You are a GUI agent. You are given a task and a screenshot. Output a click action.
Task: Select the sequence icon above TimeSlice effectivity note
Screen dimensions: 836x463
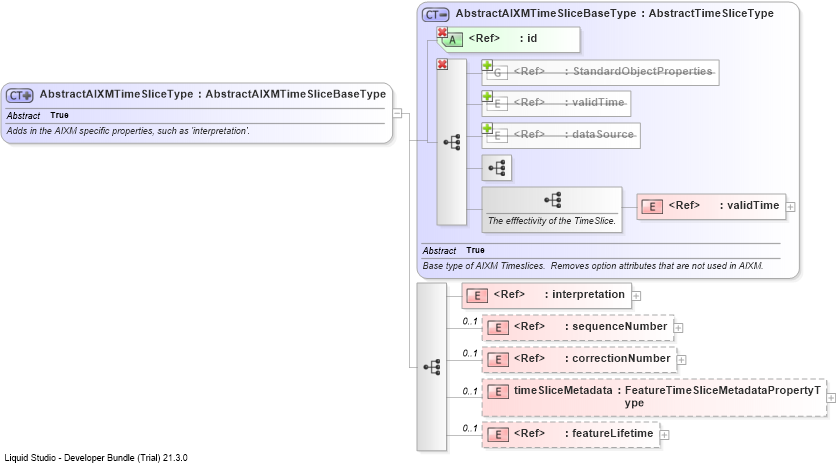(x=552, y=200)
